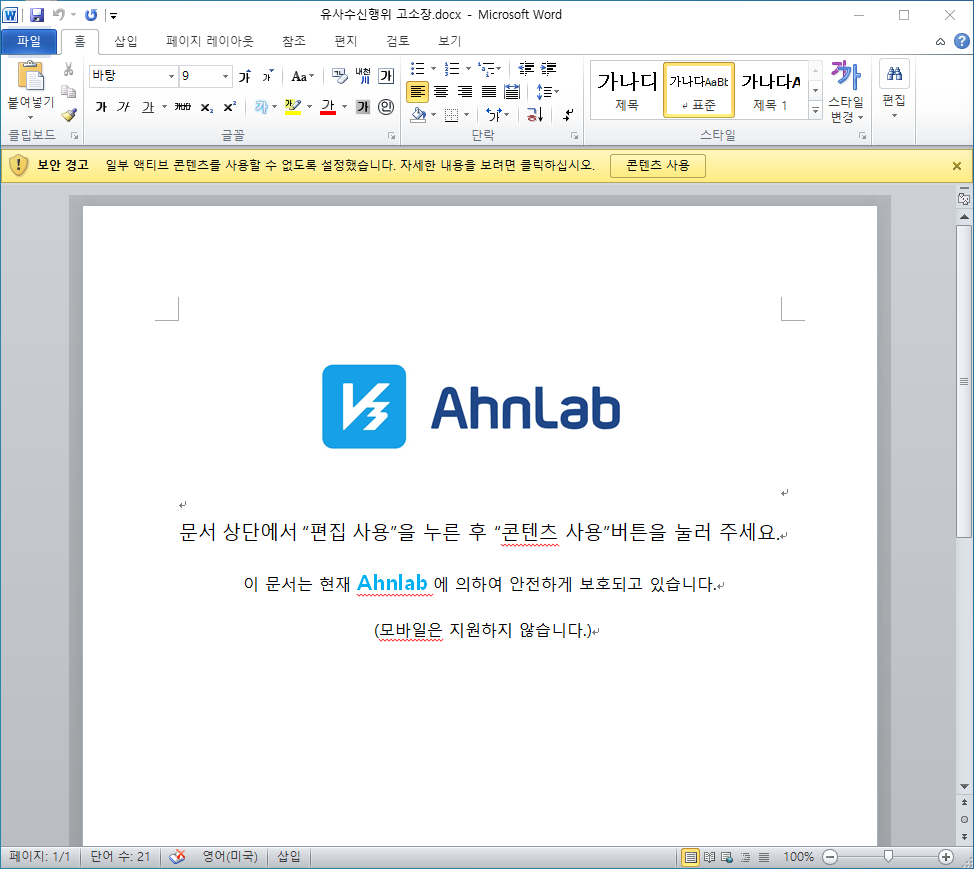The width and height of the screenshot is (974, 869).
Task: Open line spacing dropdown
Action: pyautogui.click(x=547, y=92)
